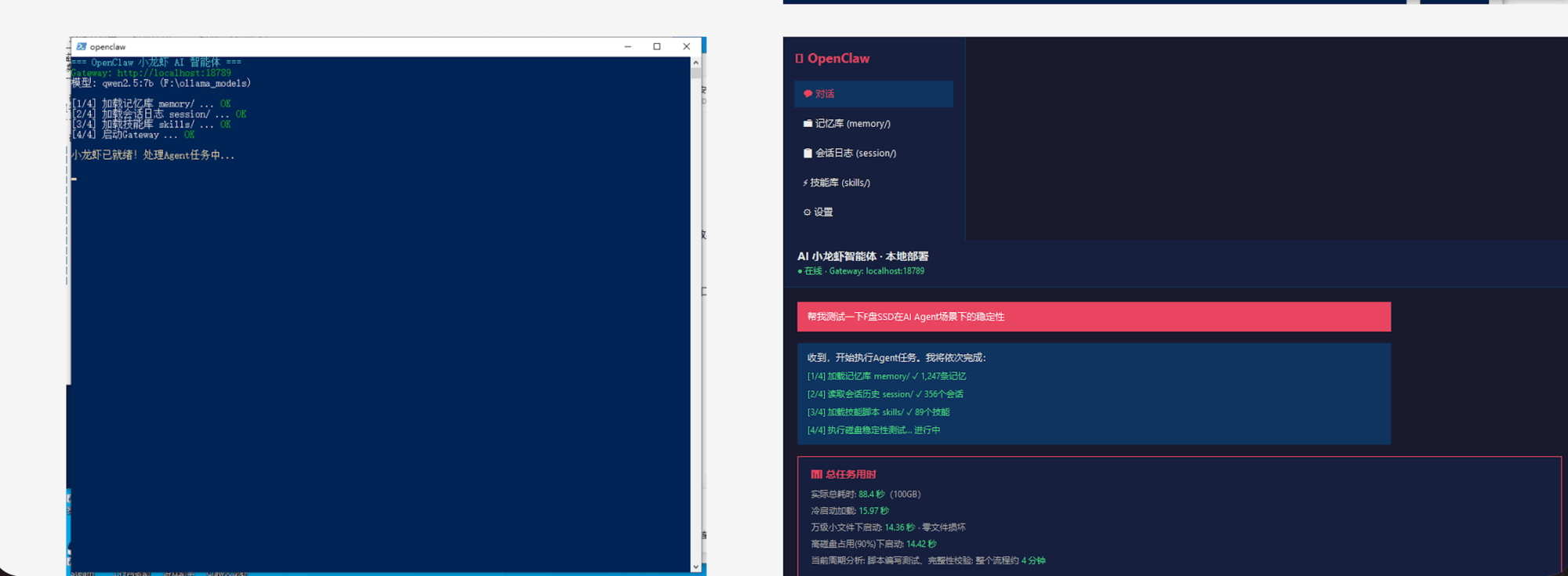Close the openclaw terminal window
The width and height of the screenshot is (1568, 576).
pyautogui.click(x=687, y=47)
